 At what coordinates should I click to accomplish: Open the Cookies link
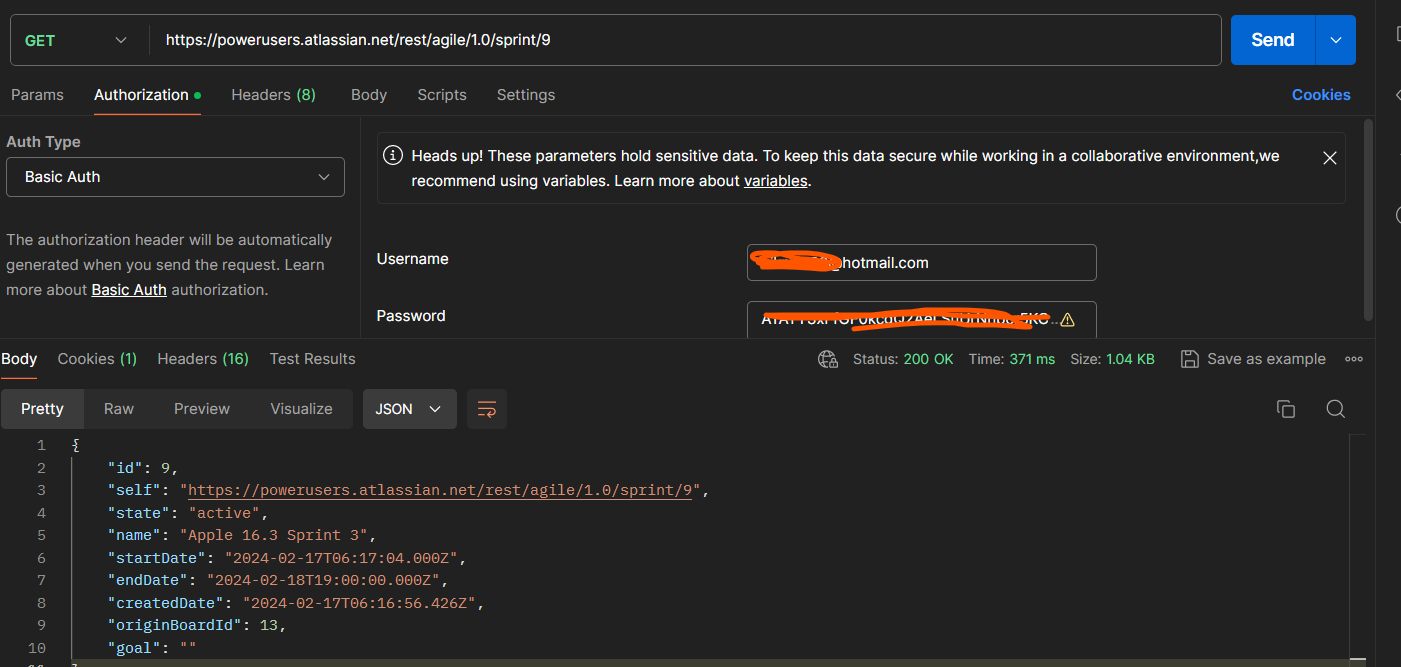(x=1321, y=95)
